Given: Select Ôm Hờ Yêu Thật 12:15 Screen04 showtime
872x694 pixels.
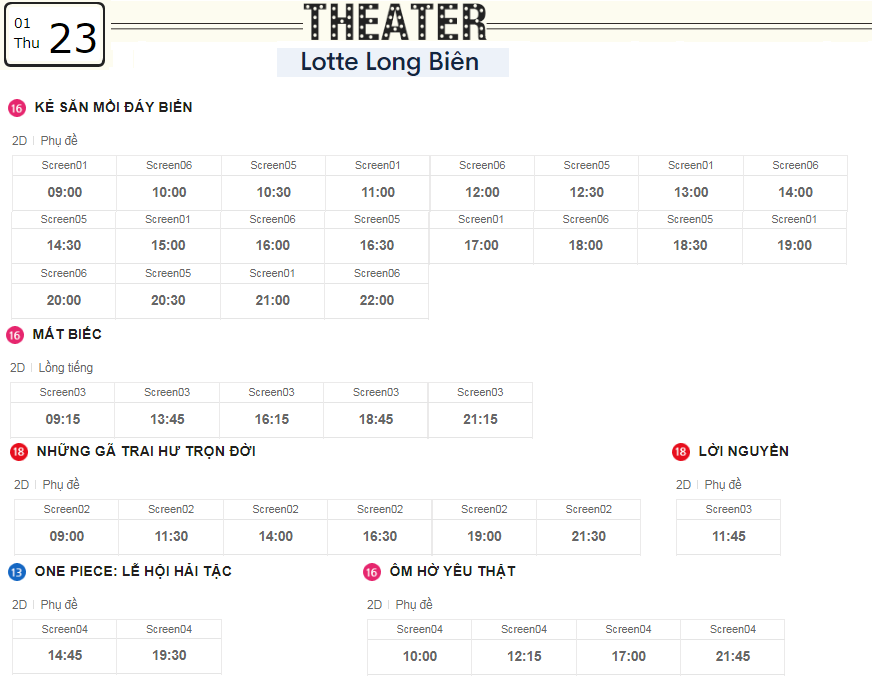Looking at the screenshot, I should (x=524, y=647).
